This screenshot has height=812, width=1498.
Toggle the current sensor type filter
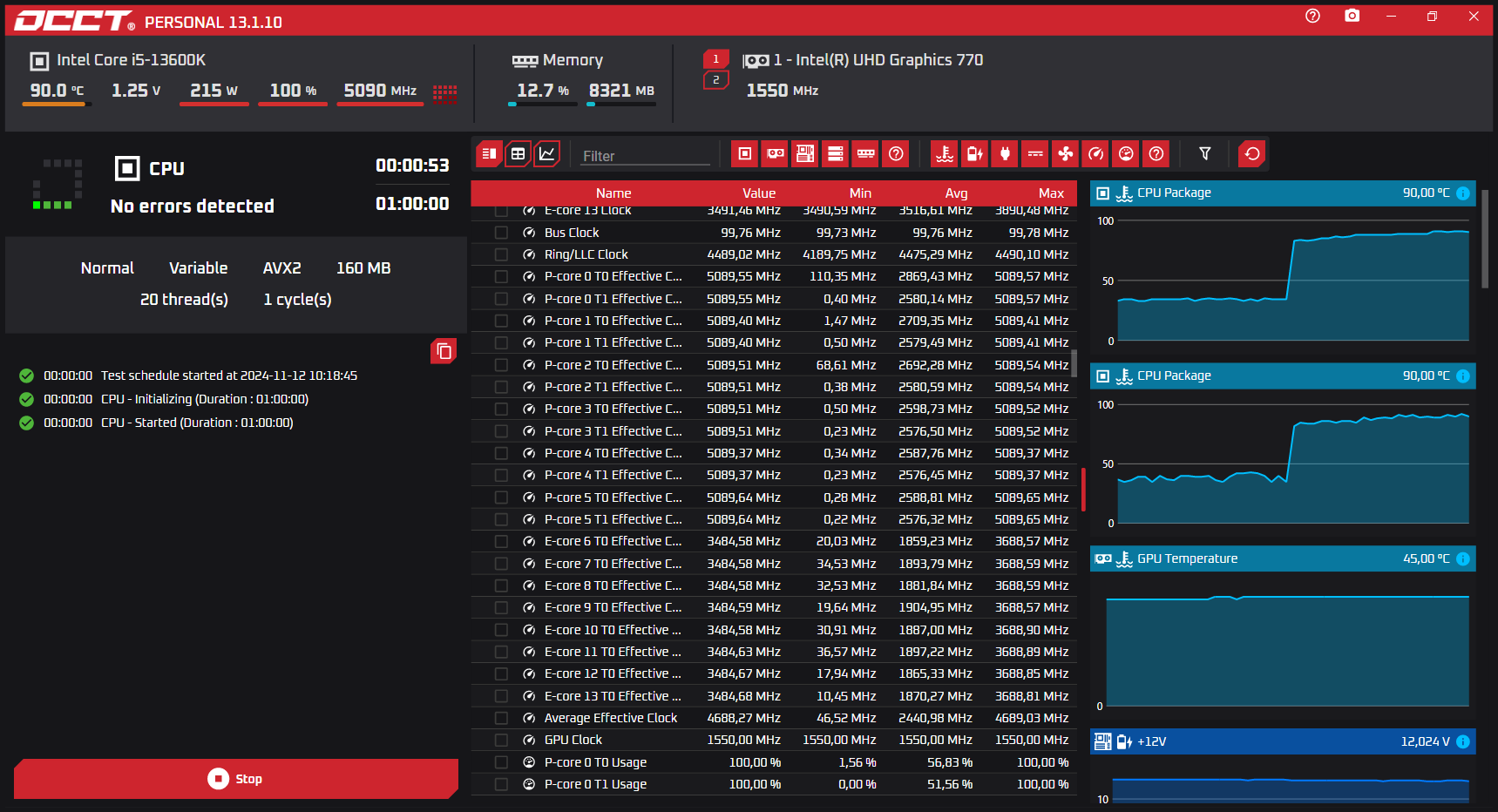1035,154
